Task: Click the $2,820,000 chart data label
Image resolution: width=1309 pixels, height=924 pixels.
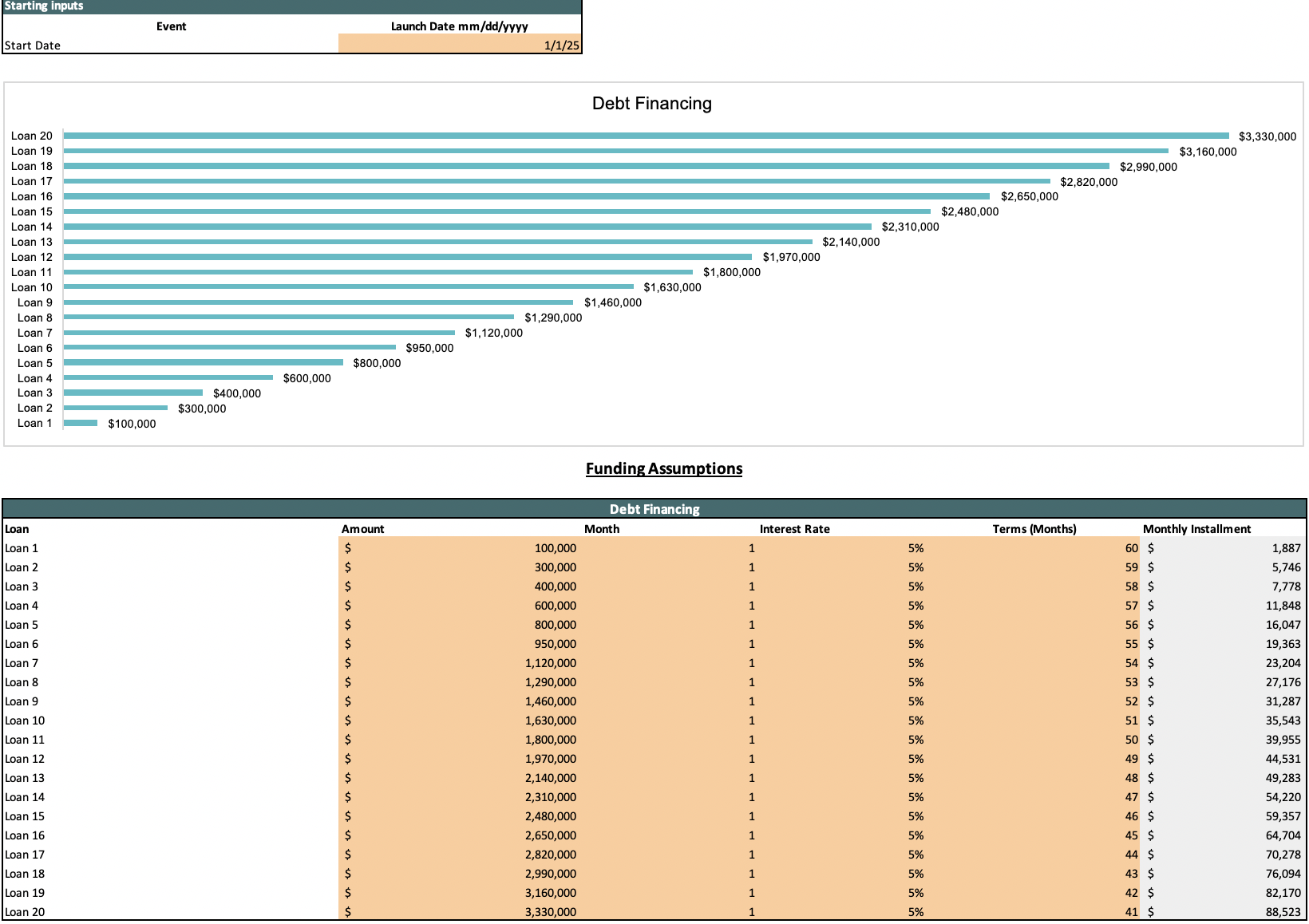Action: pyautogui.click(x=1089, y=182)
